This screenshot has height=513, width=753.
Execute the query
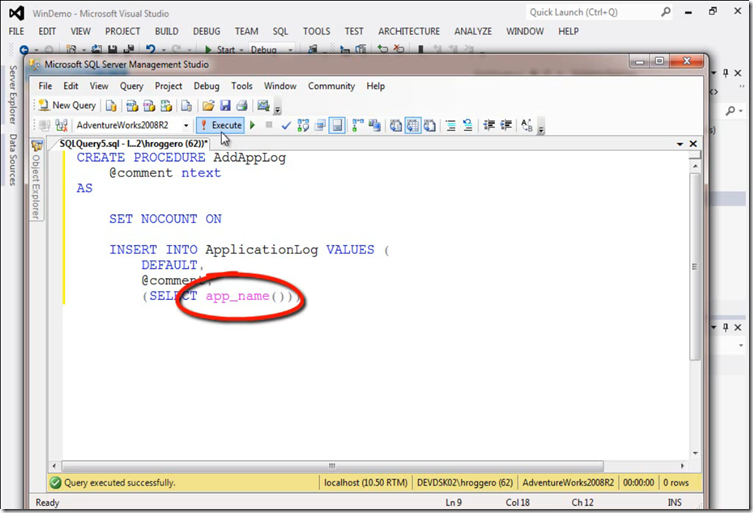pos(220,125)
